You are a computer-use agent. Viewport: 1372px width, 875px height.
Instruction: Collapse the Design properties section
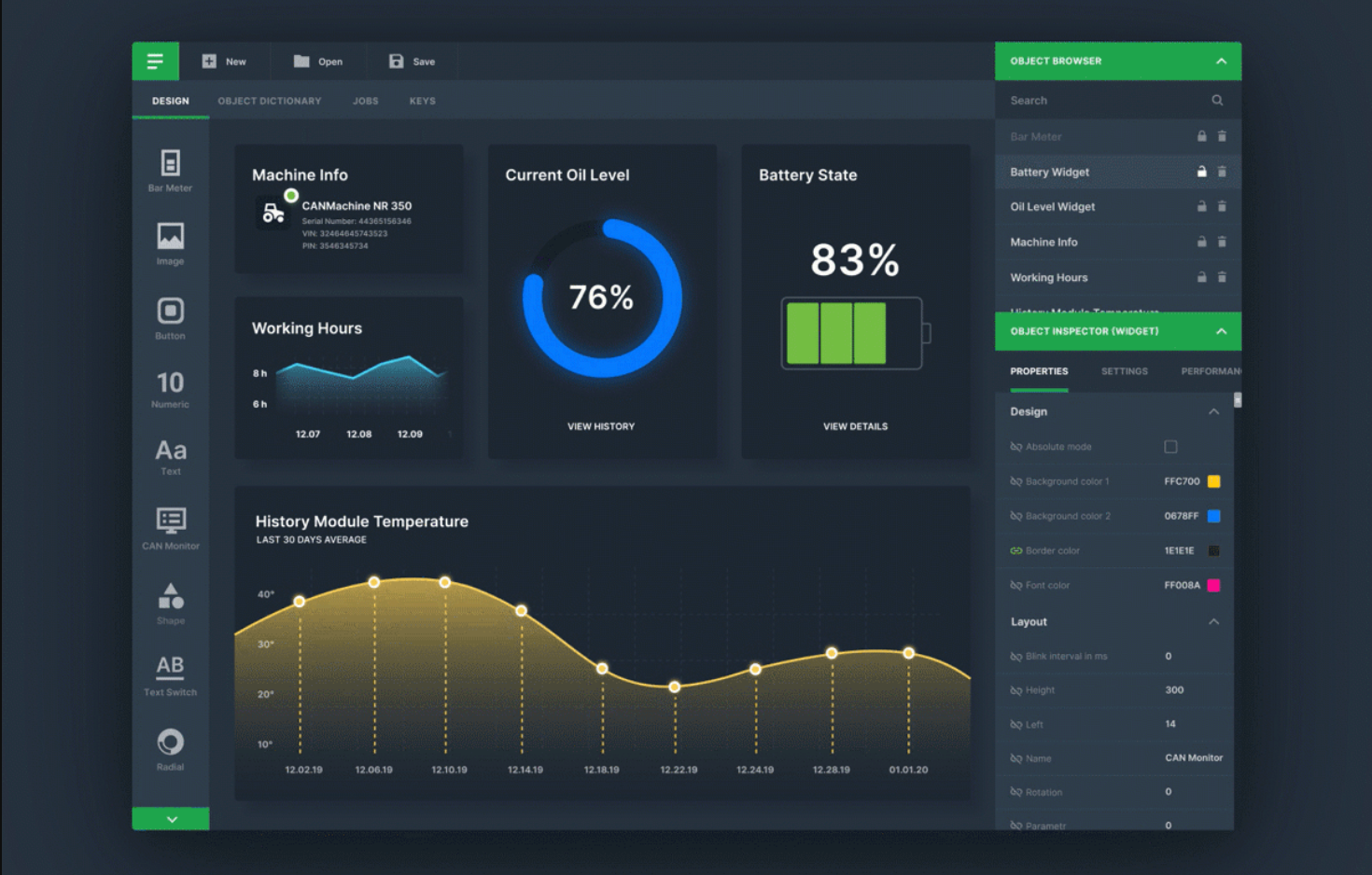pyautogui.click(x=1213, y=411)
